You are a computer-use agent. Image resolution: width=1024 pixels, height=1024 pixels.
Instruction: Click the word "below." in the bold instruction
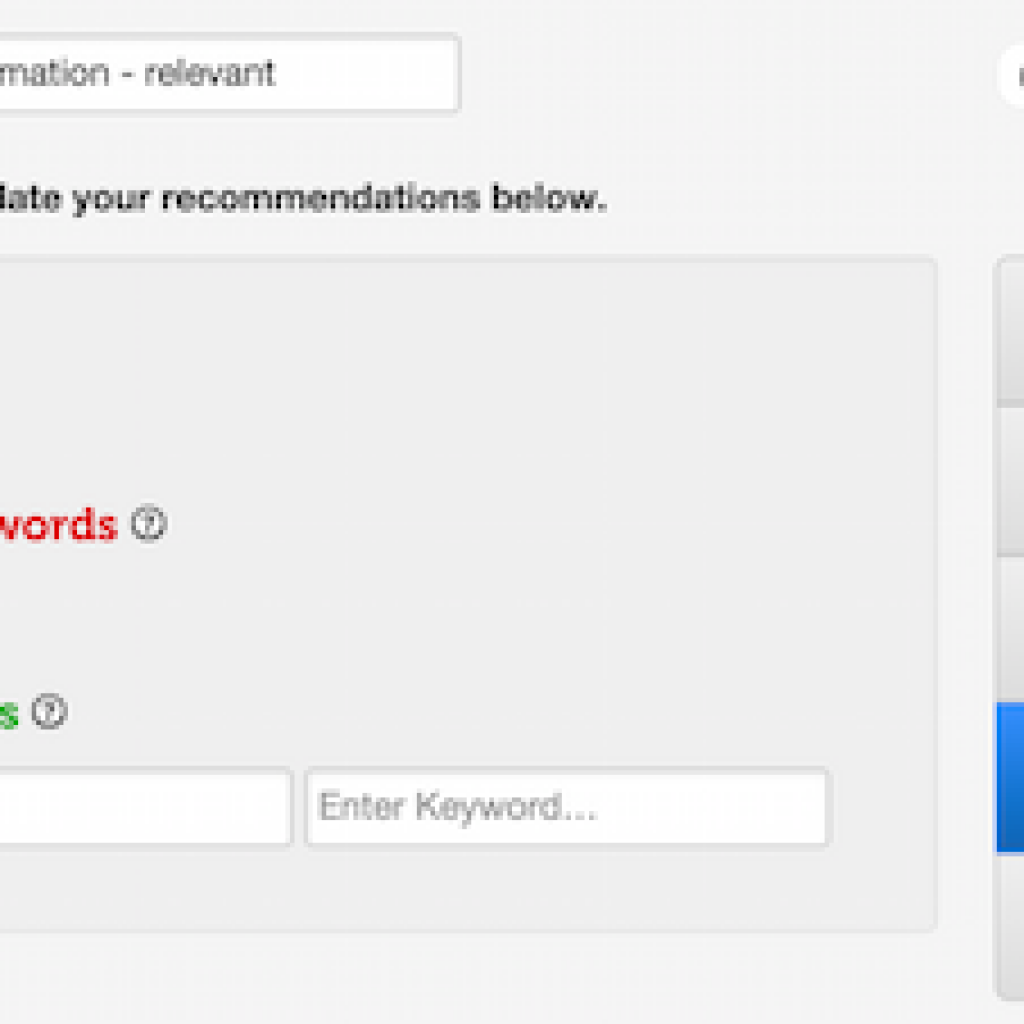548,198
